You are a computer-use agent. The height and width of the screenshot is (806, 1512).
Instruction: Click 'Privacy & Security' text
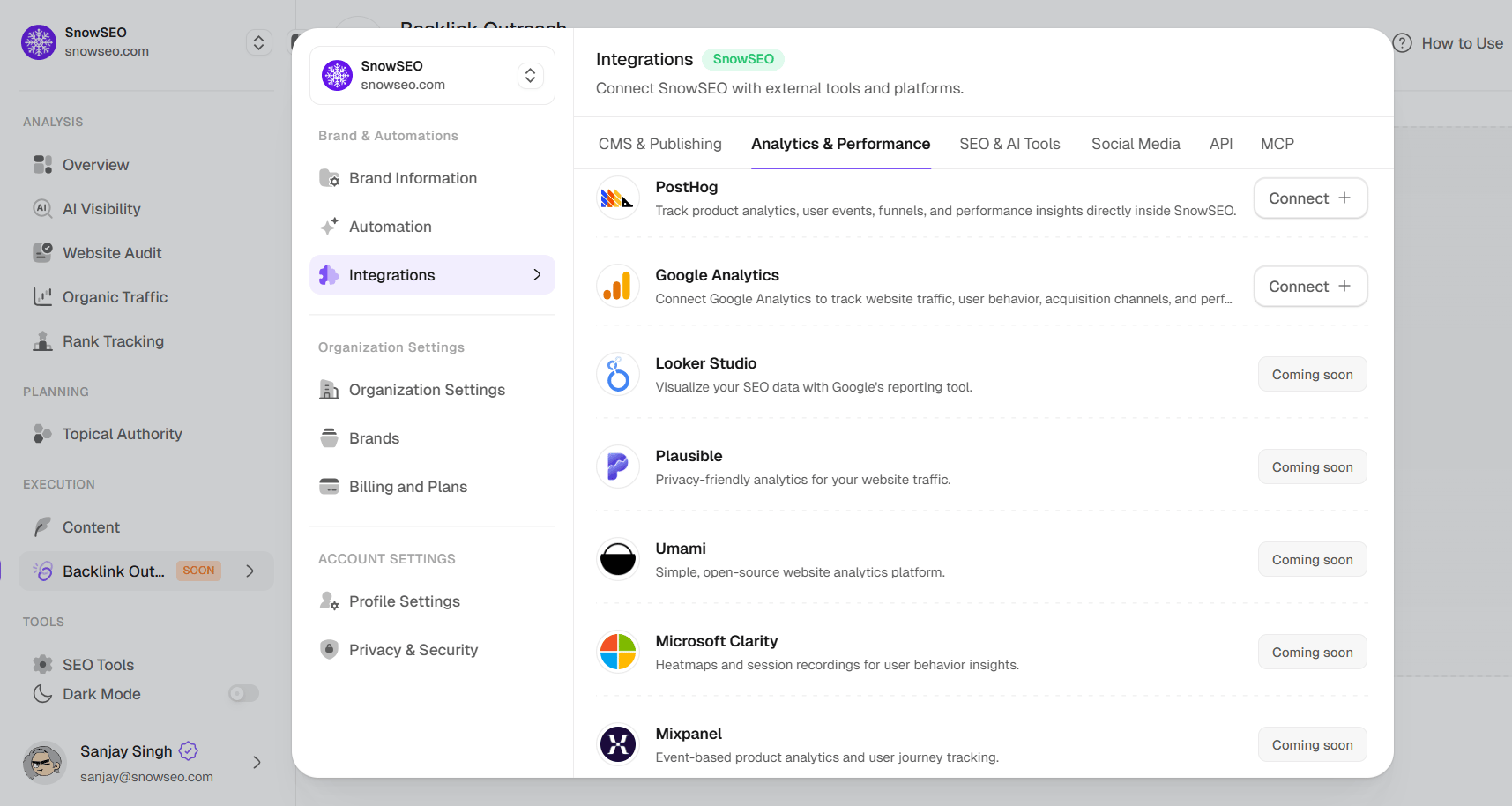coord(413,650)
